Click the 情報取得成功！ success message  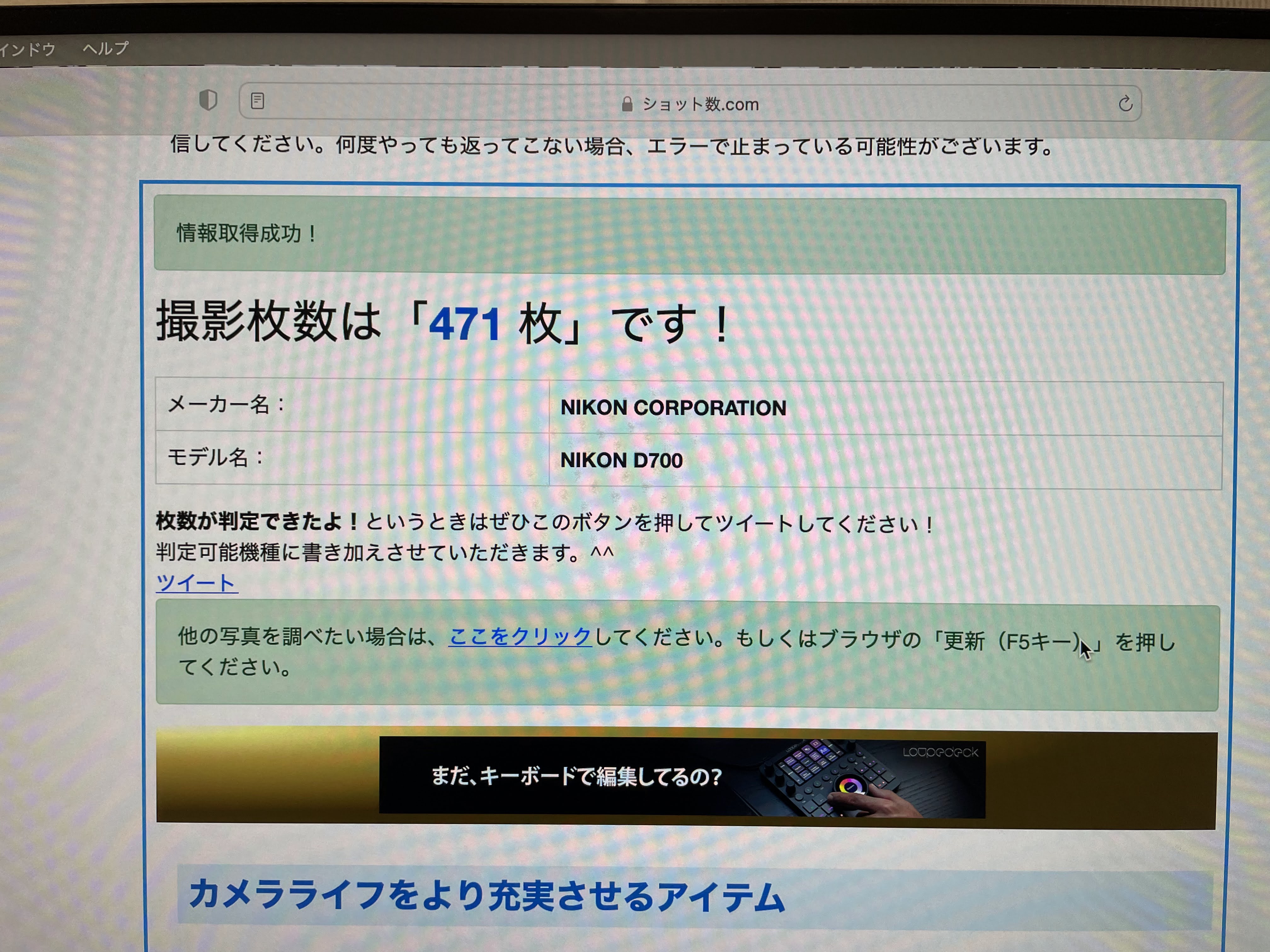click(247, 233)
